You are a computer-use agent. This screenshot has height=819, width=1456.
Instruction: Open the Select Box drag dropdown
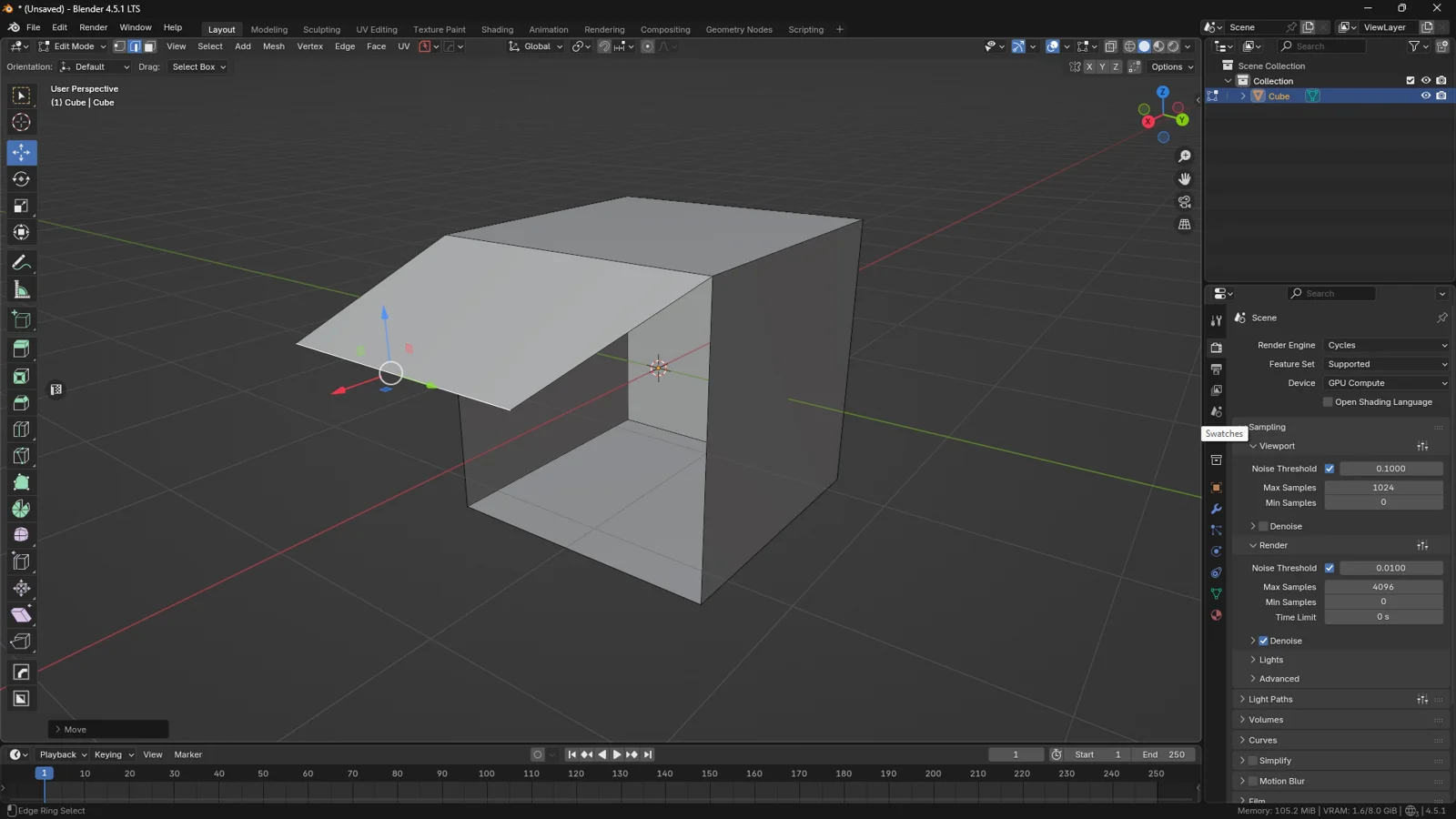click(x=197, y=66)
